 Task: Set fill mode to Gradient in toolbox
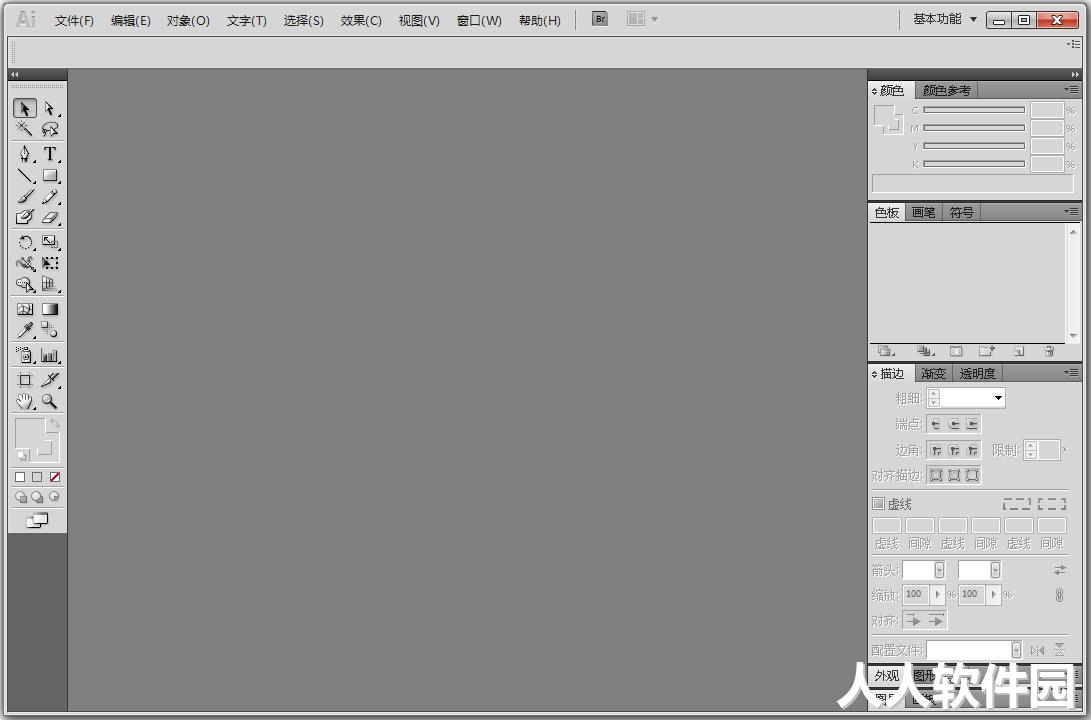[x=38, y=477]
